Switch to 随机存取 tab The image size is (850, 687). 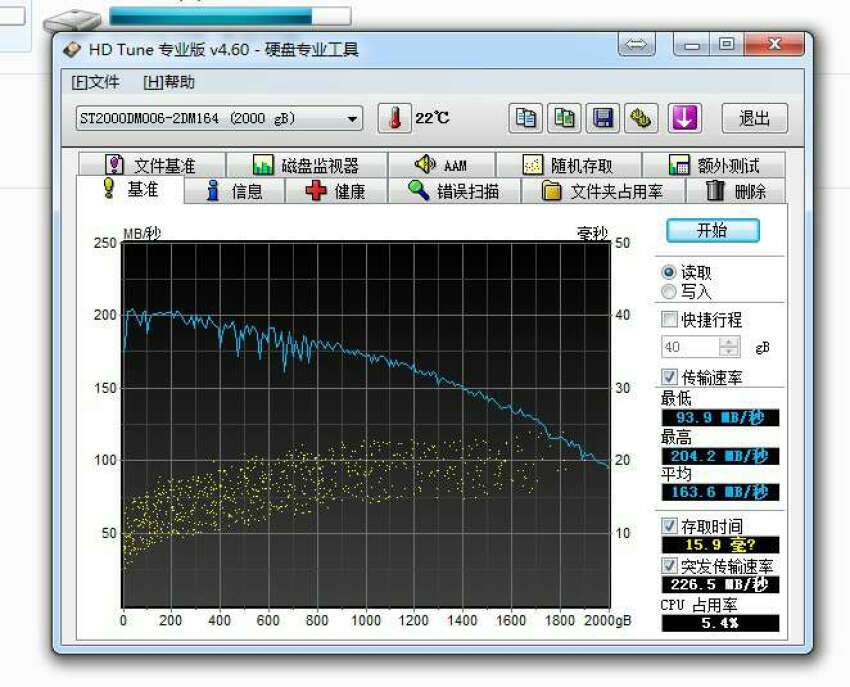coord(569,165)
